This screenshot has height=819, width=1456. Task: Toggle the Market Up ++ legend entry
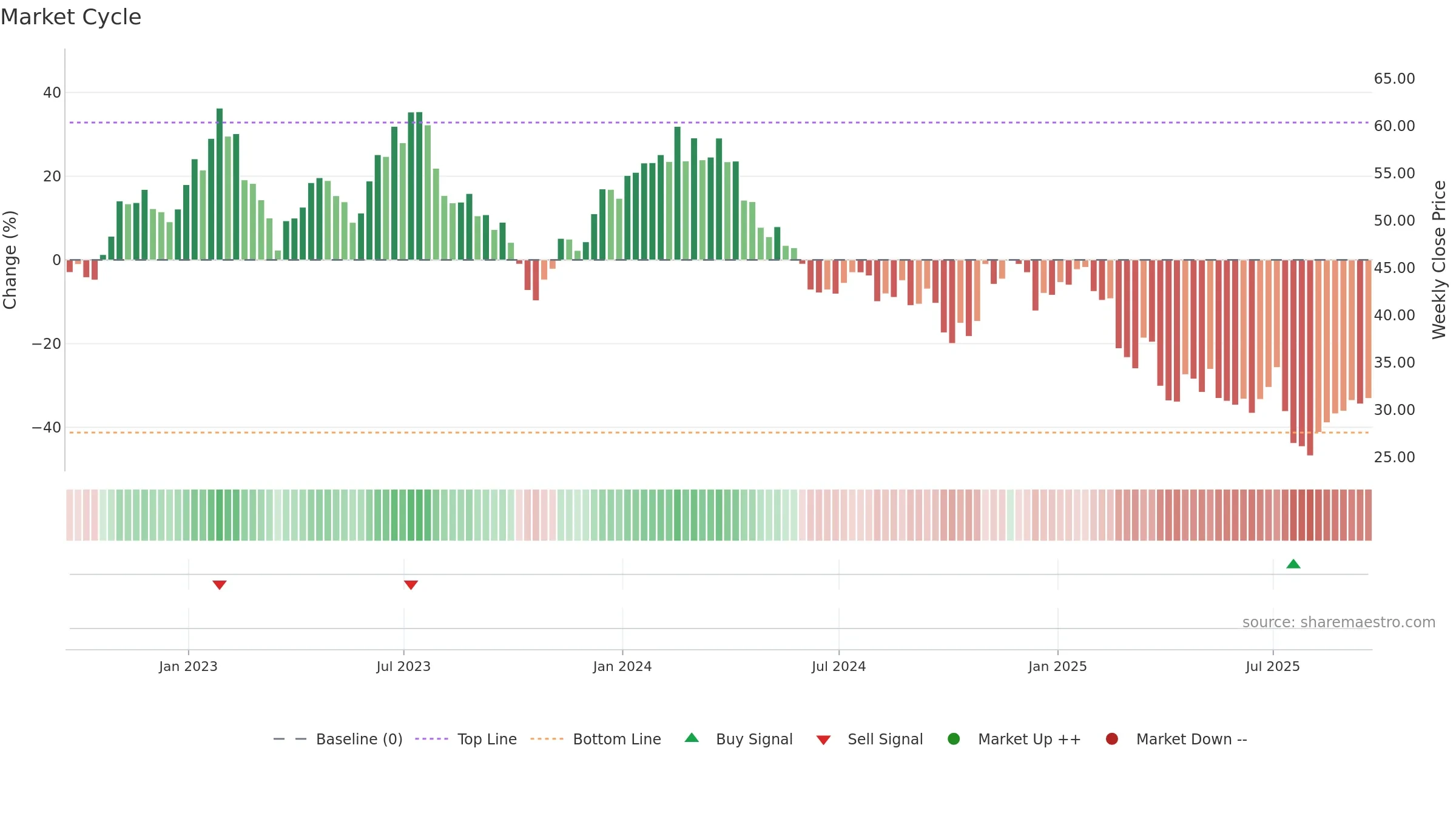tap(1014, 739)
